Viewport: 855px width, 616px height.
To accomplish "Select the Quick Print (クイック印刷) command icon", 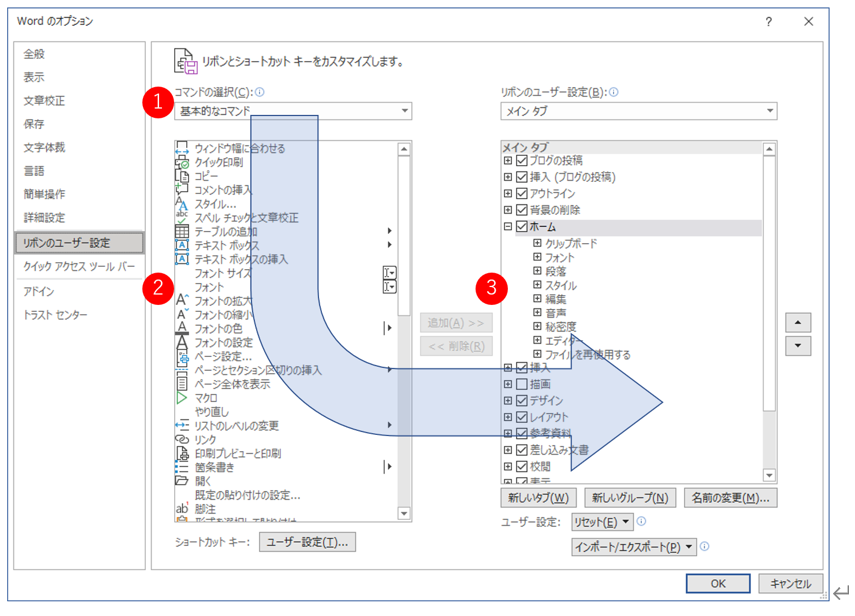I will (182, 162).
